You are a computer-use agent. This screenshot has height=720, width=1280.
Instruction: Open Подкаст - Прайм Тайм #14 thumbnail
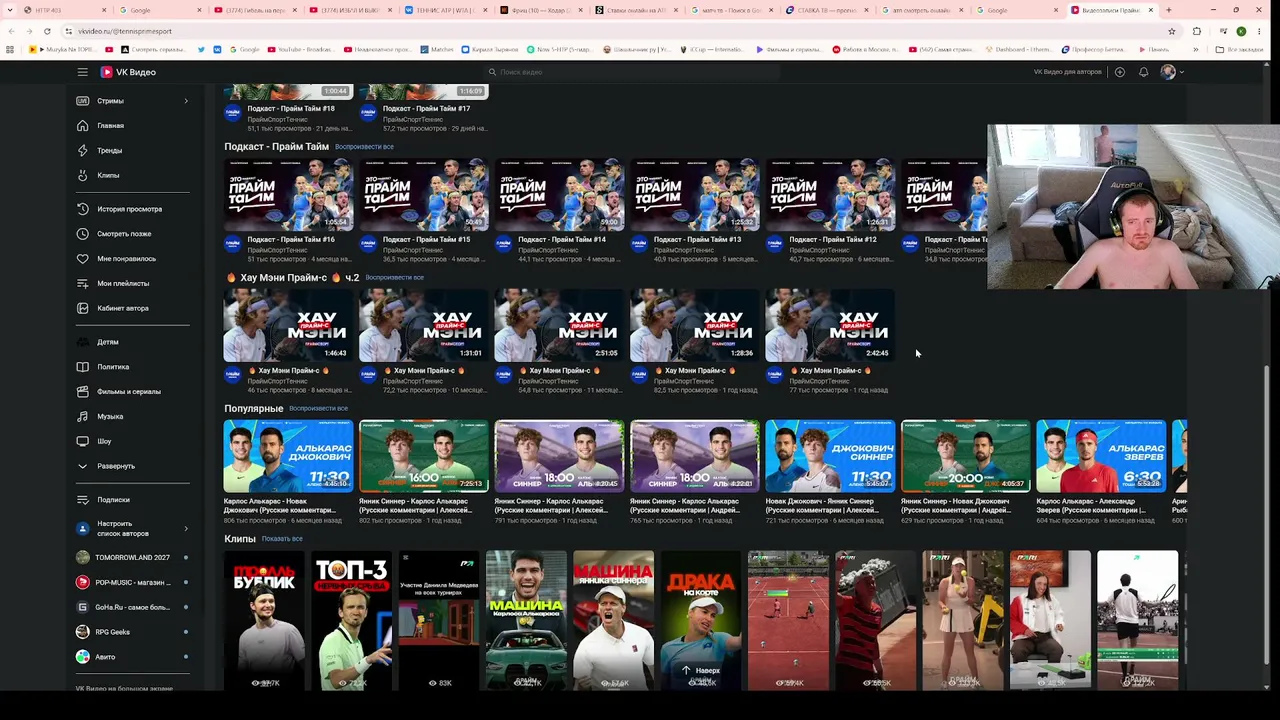pos(560,195)
